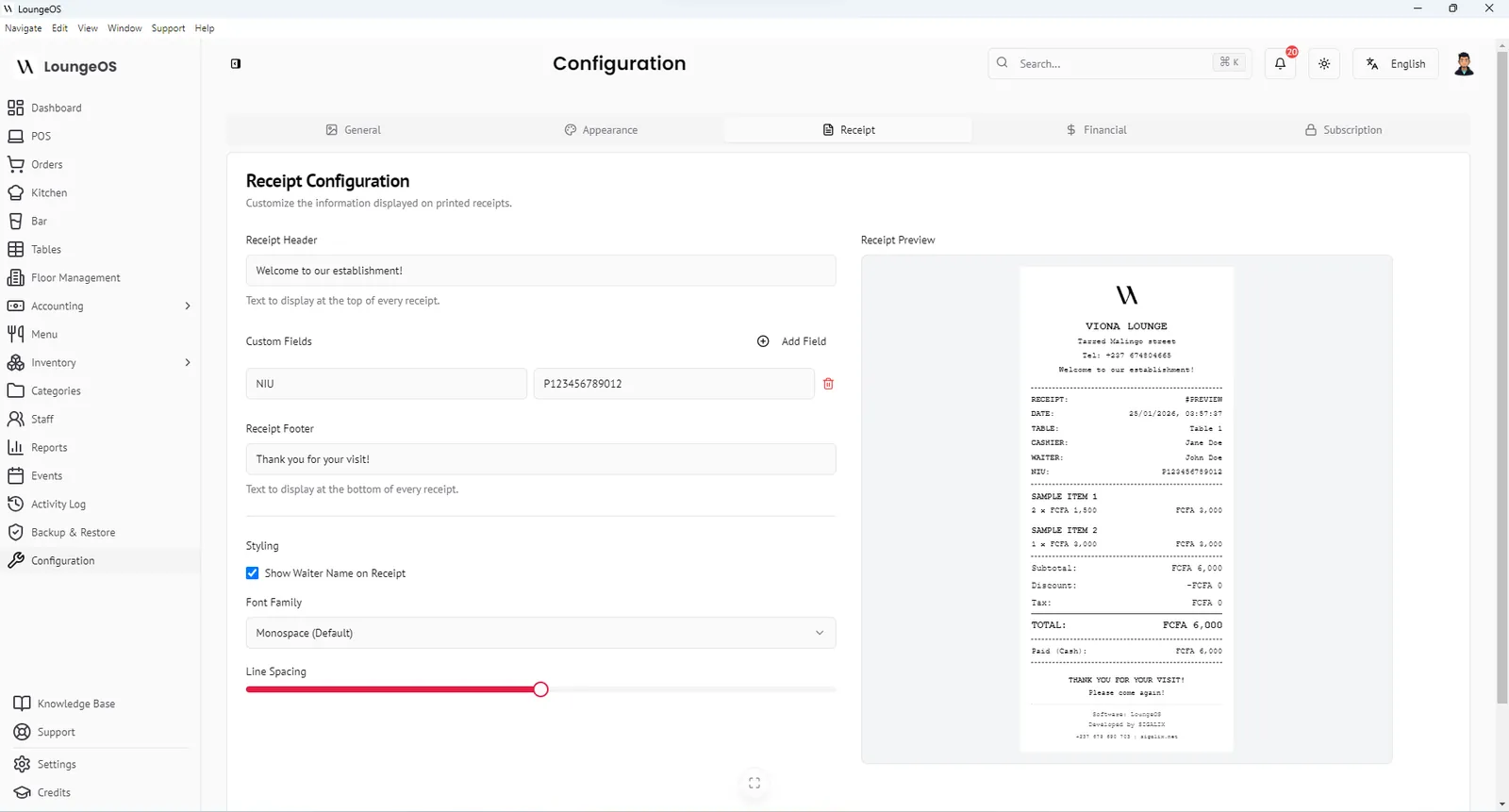Image resolution: width=1509 pixels, height=812 pixels.
Task: Open user profile avatar
Action: click(1464, 63)
